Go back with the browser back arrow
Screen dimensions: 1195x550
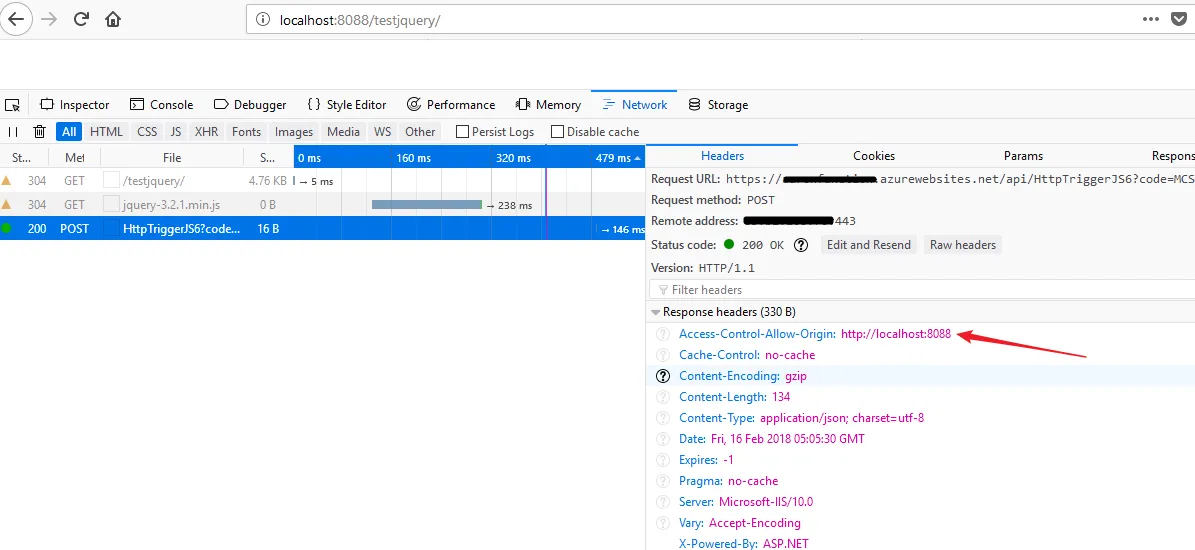coord(17,20)
